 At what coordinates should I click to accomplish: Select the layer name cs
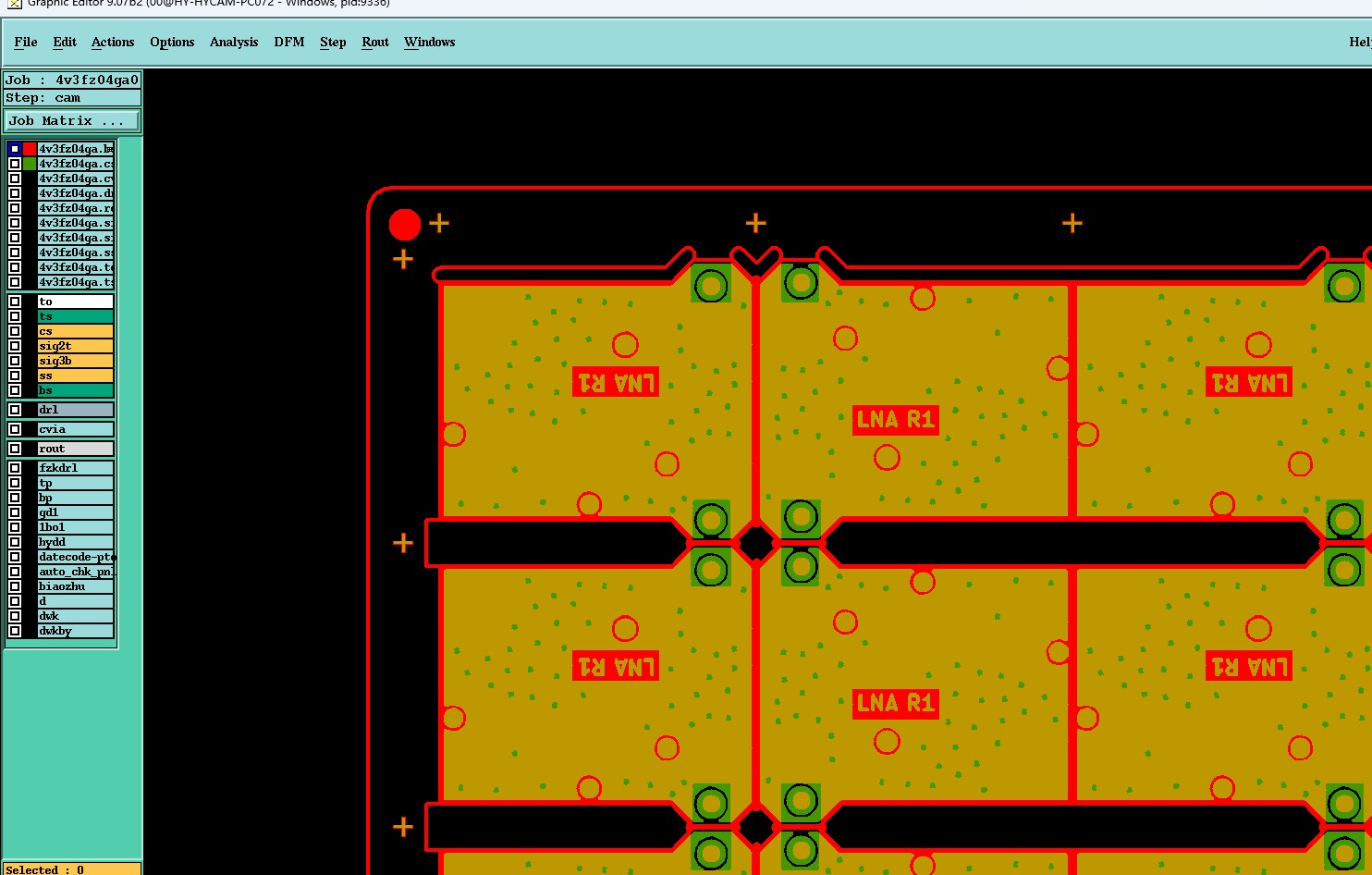coord(76,331)
